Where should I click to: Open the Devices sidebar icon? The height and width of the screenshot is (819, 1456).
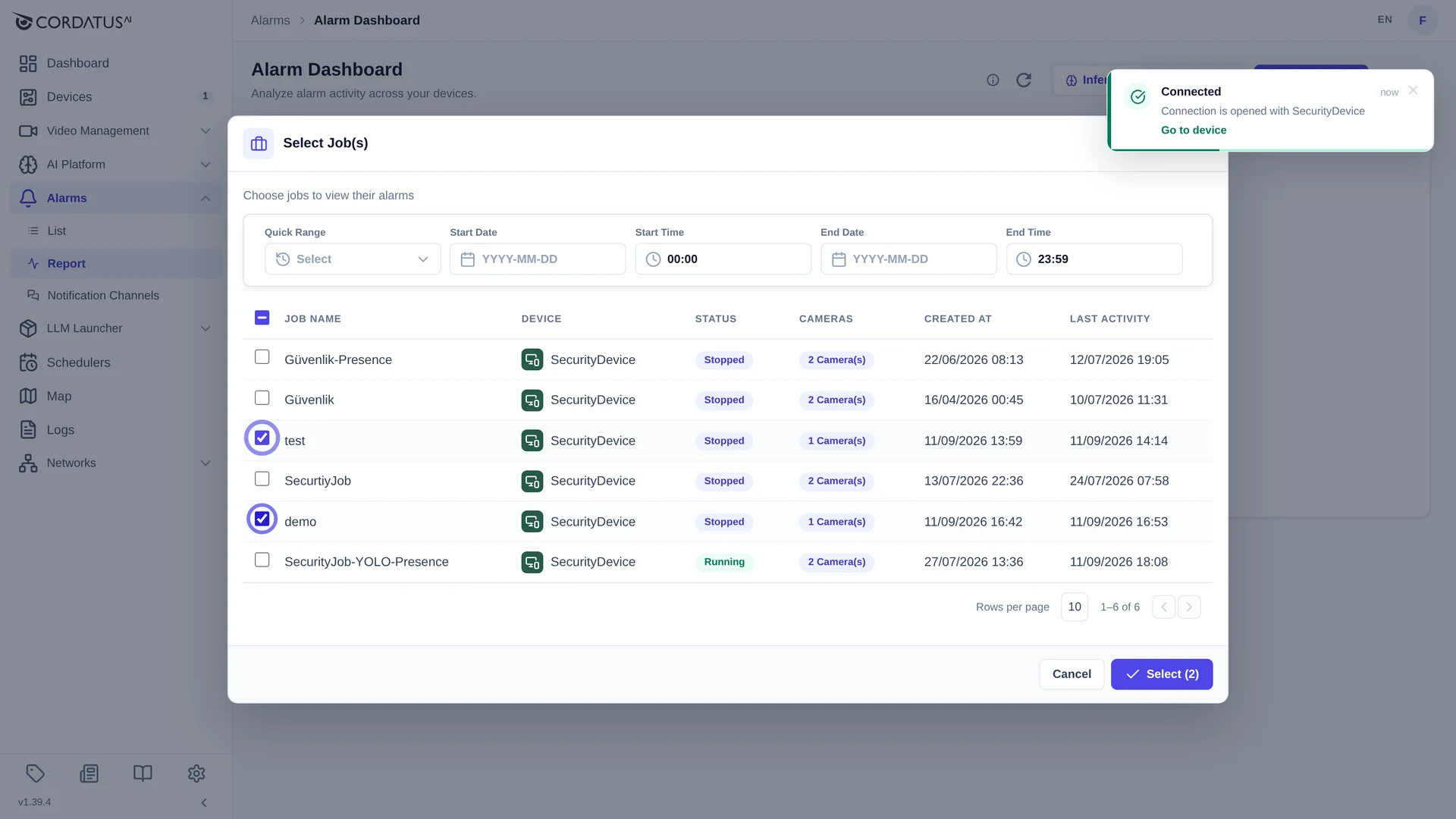click(28, 97)
